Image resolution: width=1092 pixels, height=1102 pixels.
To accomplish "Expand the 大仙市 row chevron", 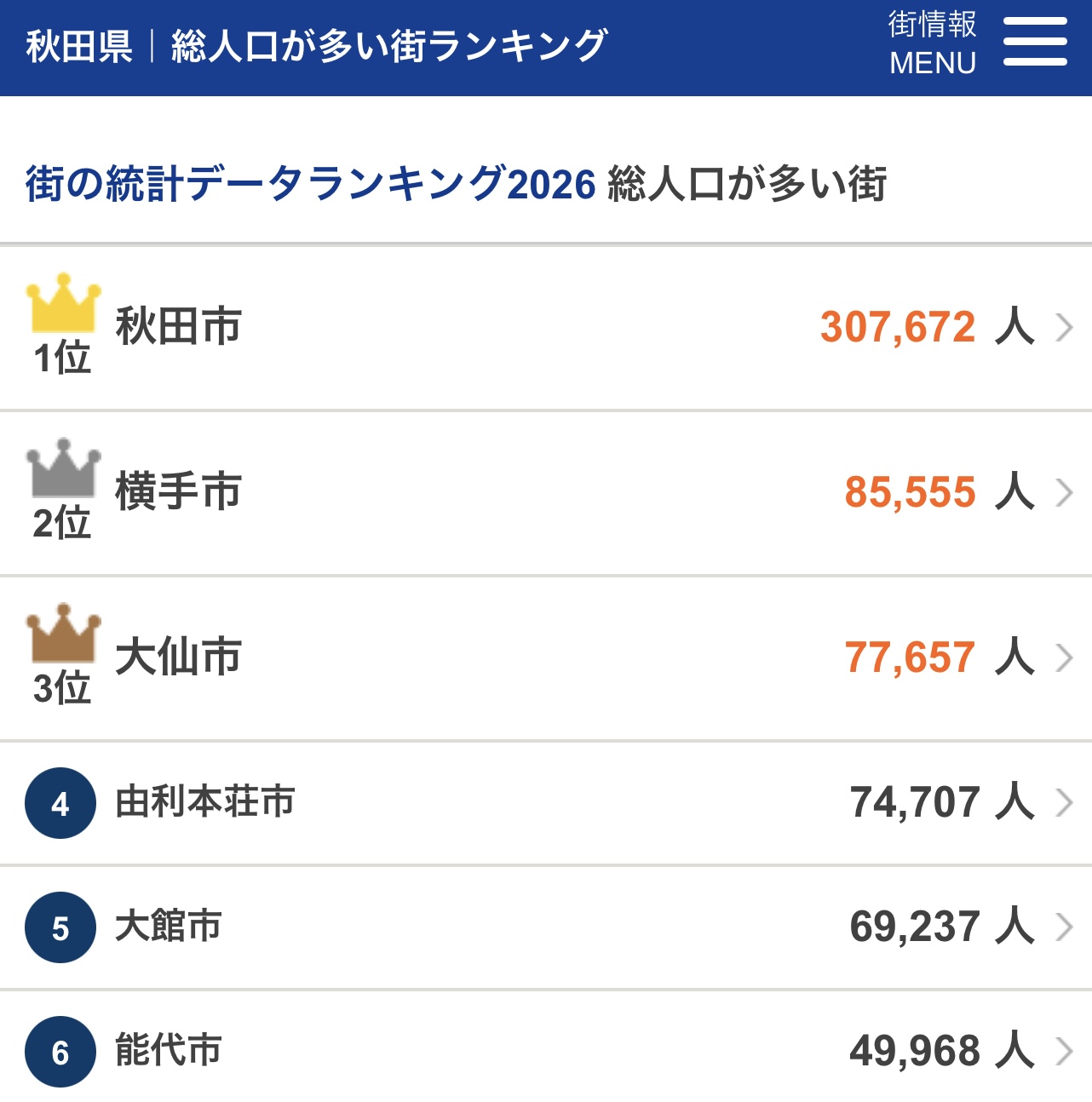I will (x=1064, y=657).
